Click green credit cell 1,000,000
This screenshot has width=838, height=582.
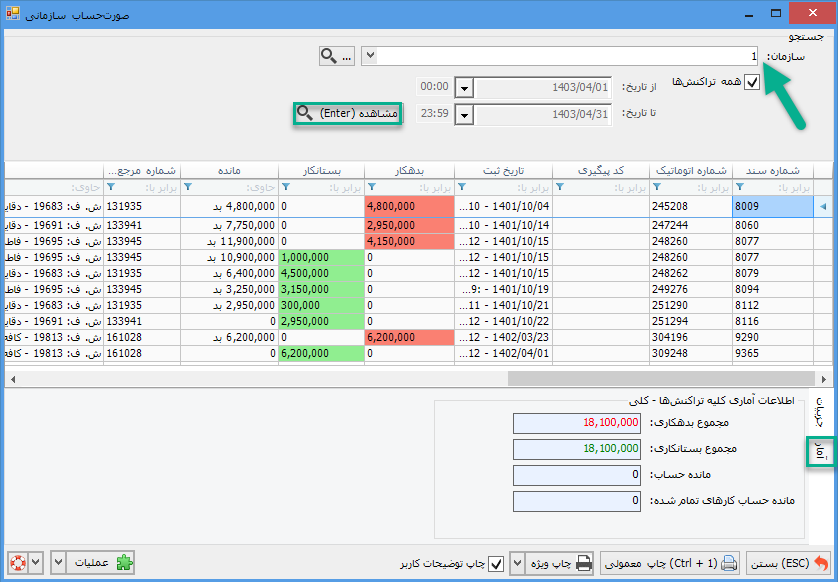click(x=322, y=257)
